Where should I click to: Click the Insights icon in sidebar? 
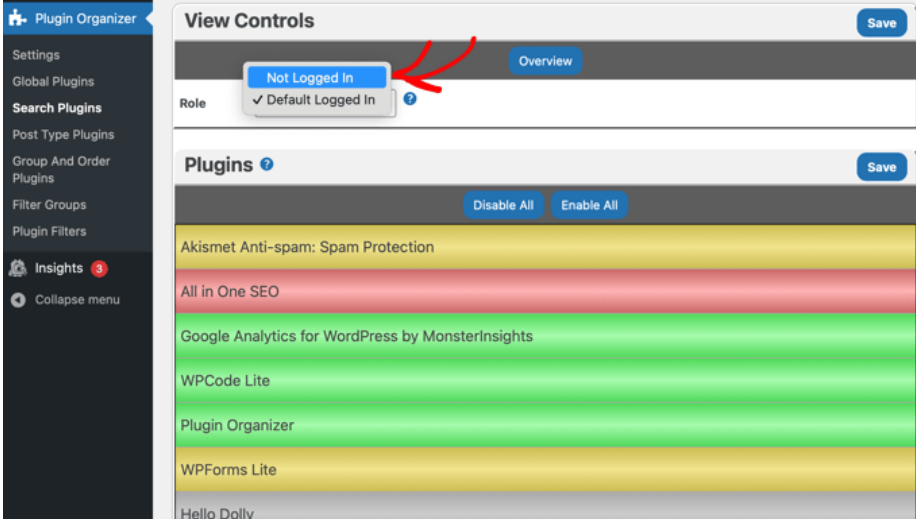tap(18, 268)
